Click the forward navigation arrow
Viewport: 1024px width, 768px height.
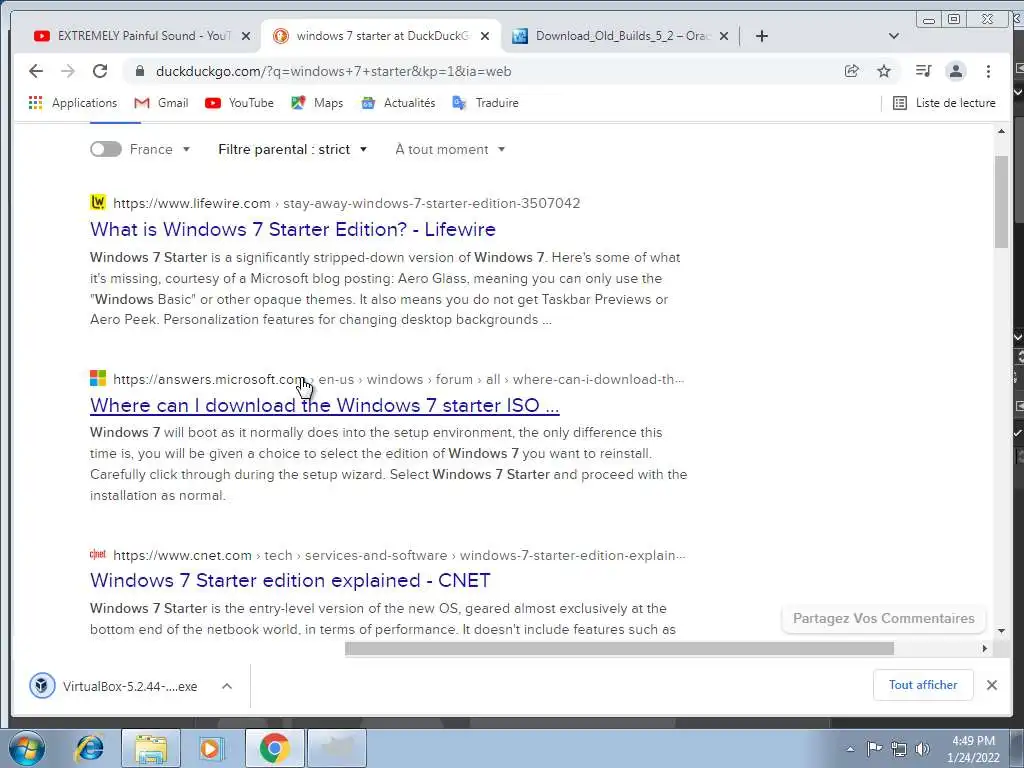pos(68,71)
